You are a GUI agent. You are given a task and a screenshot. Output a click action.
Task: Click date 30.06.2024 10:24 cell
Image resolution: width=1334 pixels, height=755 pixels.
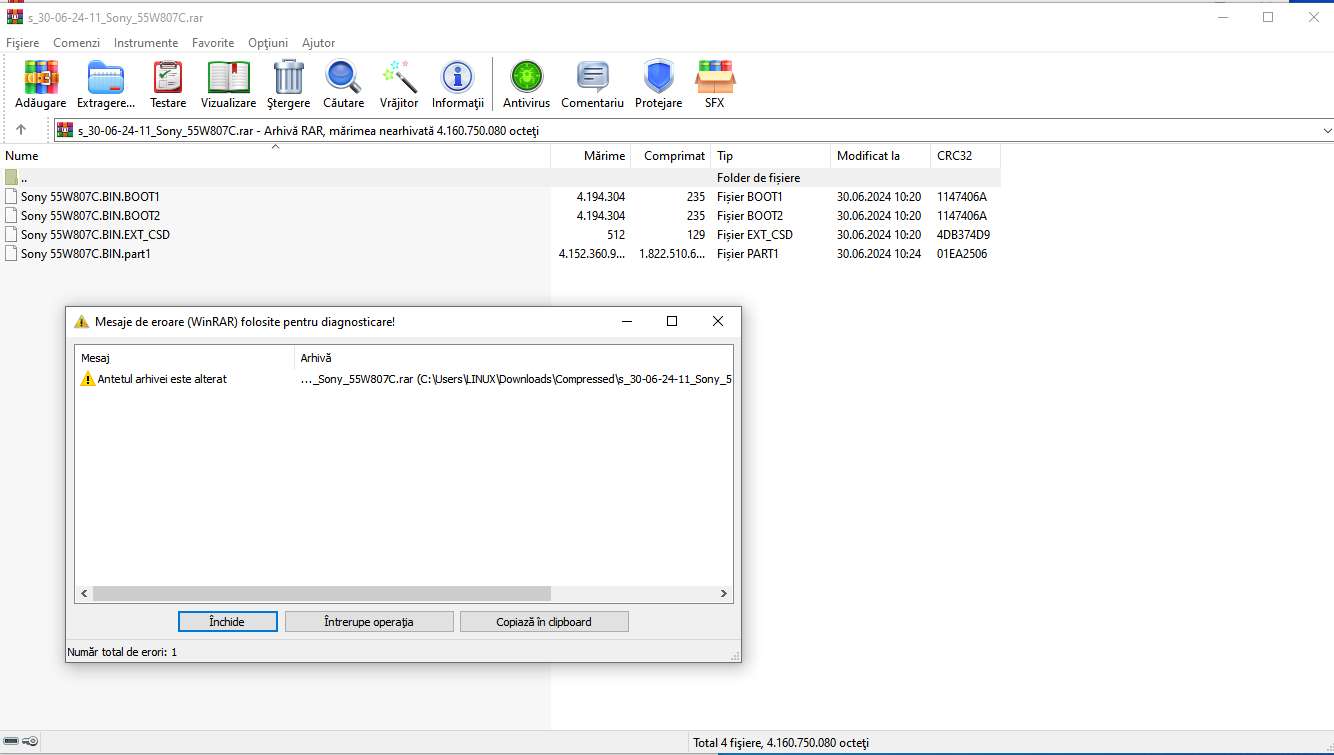click(x=879, y=254)
